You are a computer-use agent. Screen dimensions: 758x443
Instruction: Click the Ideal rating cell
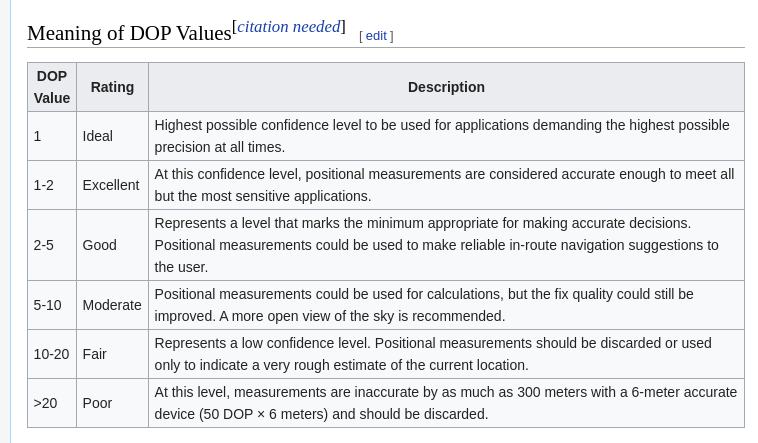pos(97,136)
